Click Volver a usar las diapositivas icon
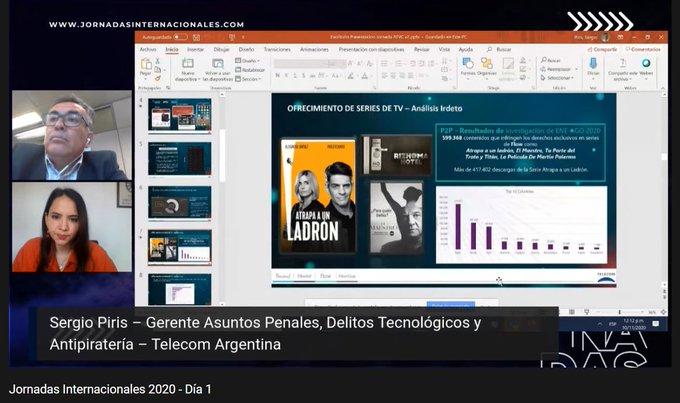680x403 pixels. coord(218,64)
